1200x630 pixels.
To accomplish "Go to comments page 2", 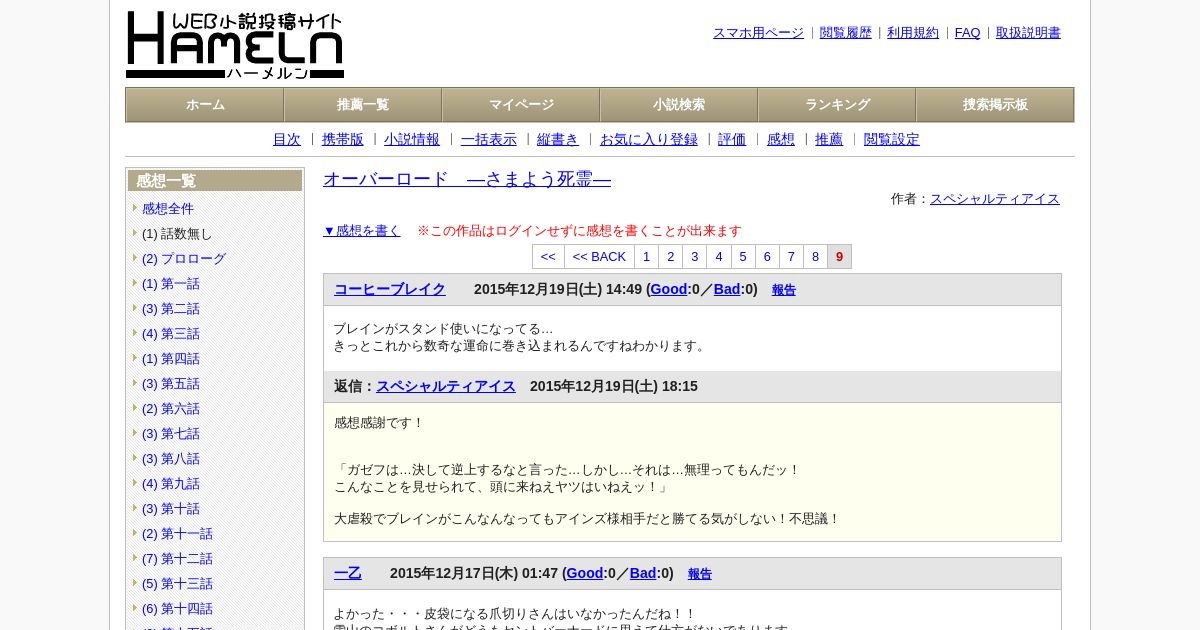I will click(x=671, y=257).
